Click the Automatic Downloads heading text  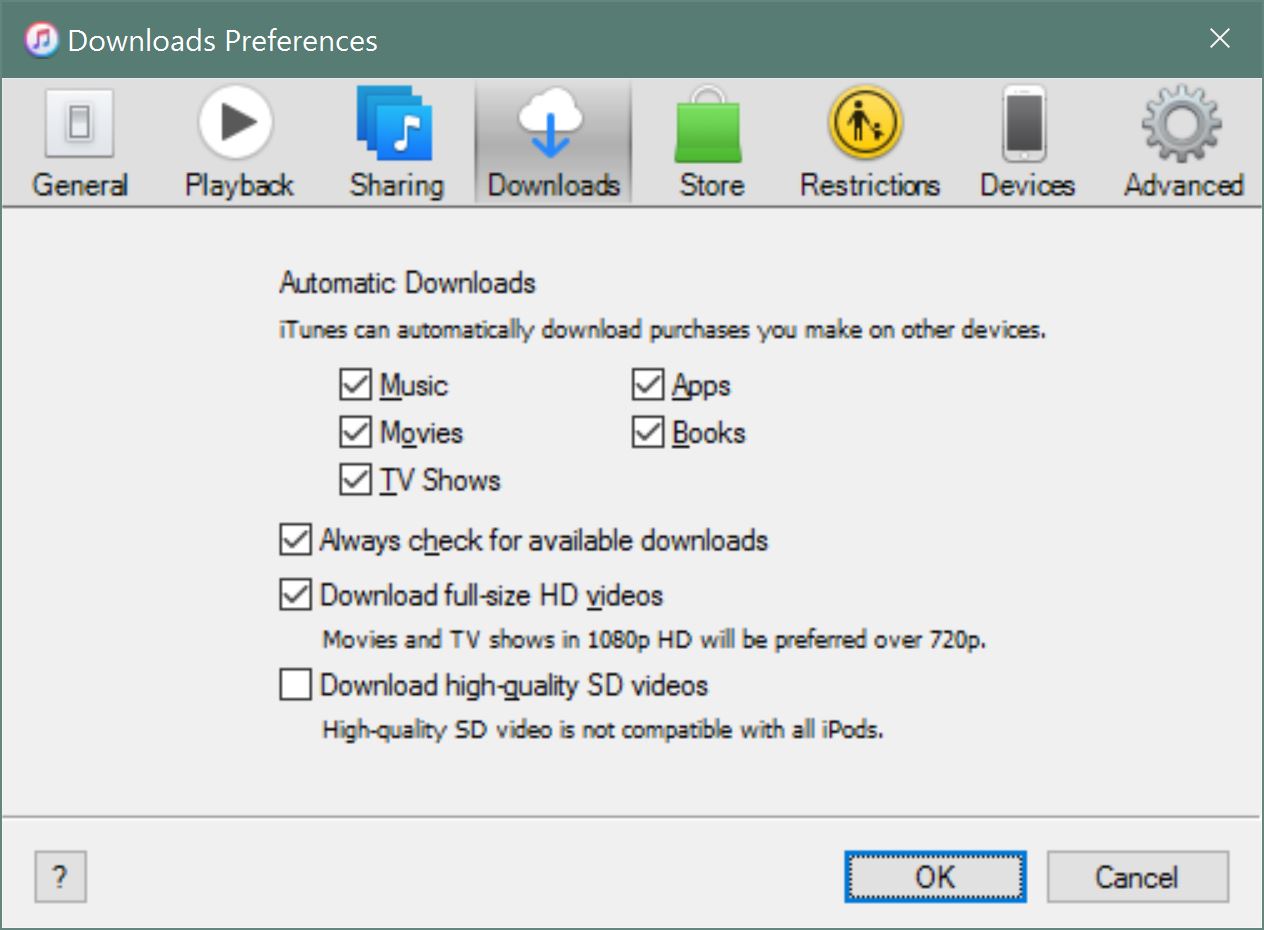tap(407, 283)
